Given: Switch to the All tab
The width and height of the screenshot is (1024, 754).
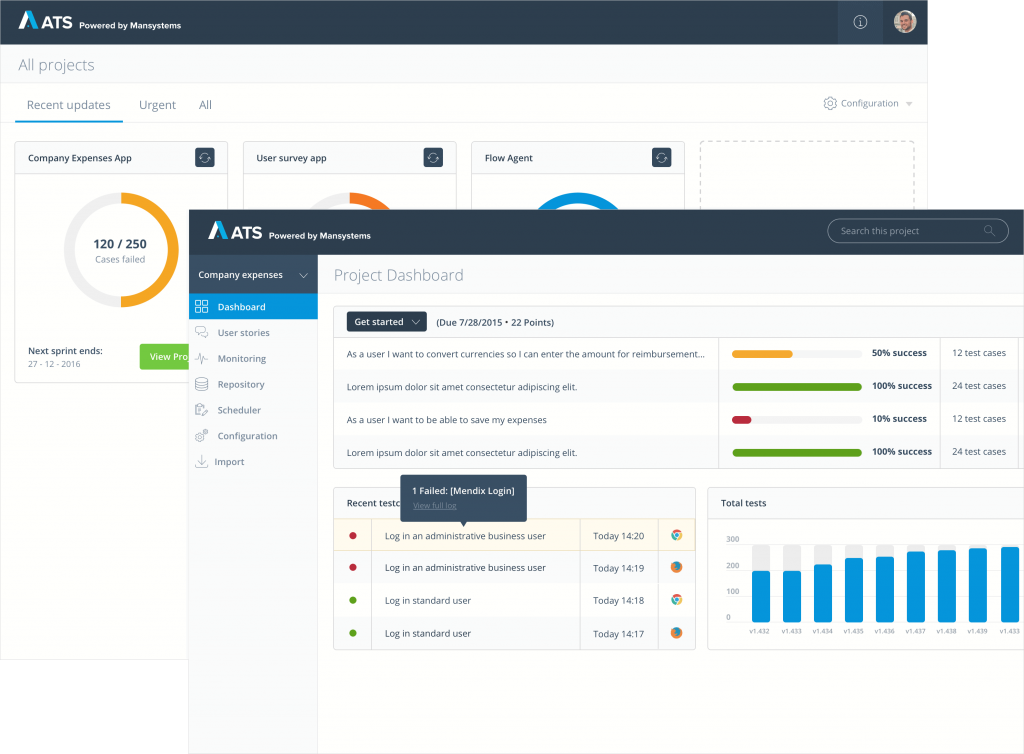Looking at the screenshot, I should tap(205, 105).
